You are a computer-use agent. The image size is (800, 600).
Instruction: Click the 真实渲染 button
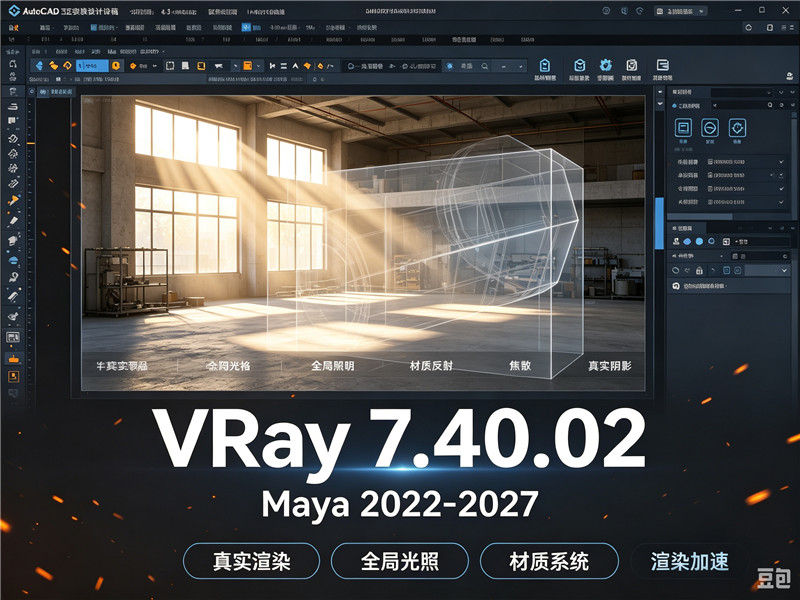point(252,561)
